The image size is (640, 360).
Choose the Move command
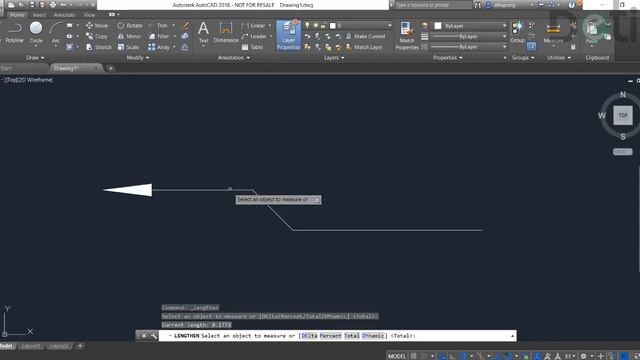click(x=97, y=25)
